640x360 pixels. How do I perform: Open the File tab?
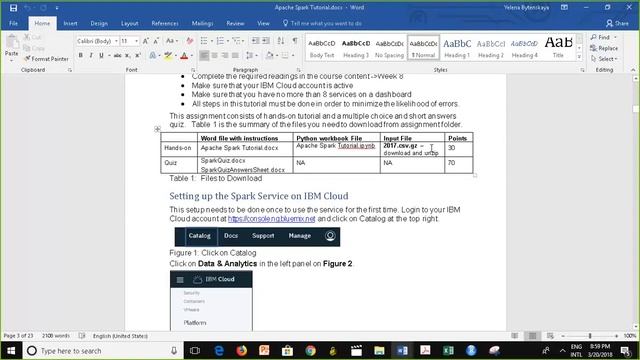pyautogui.click(x=13, y=23)
